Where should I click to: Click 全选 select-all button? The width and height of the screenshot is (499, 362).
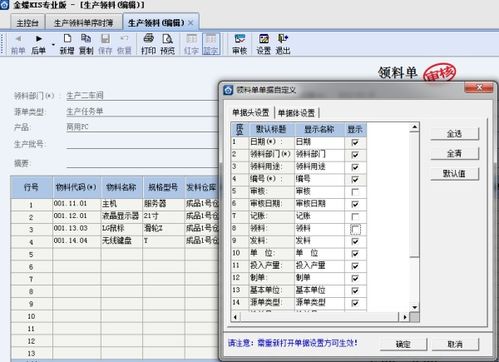[x=454, y=134]
